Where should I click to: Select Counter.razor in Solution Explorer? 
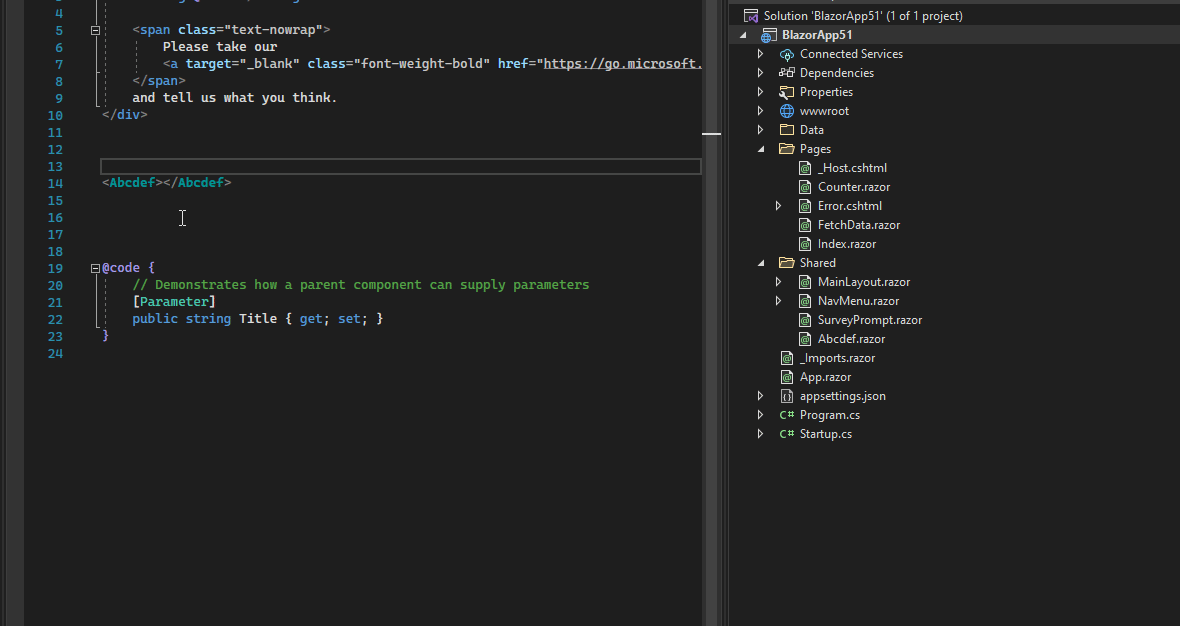854,187
